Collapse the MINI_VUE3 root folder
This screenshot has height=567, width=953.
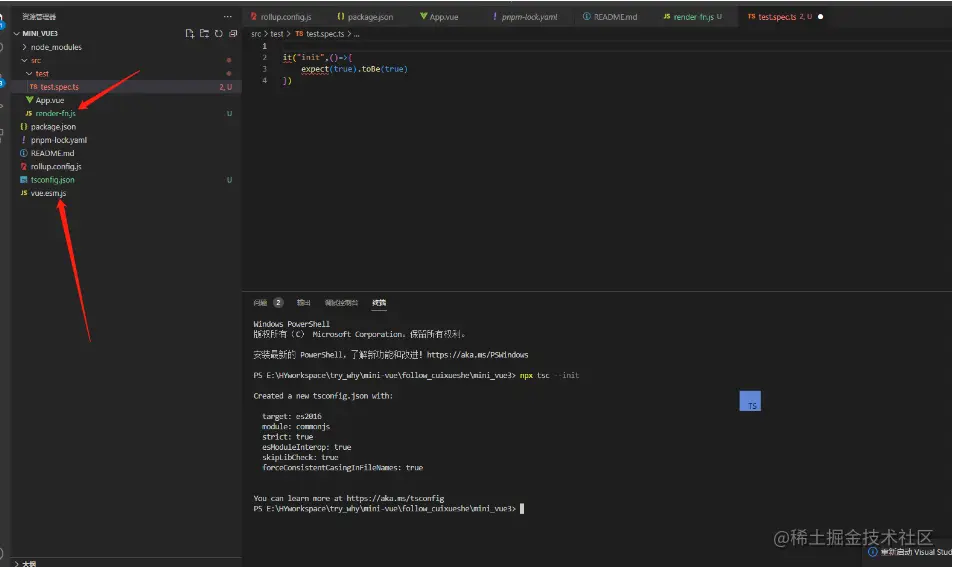[16, 33]
